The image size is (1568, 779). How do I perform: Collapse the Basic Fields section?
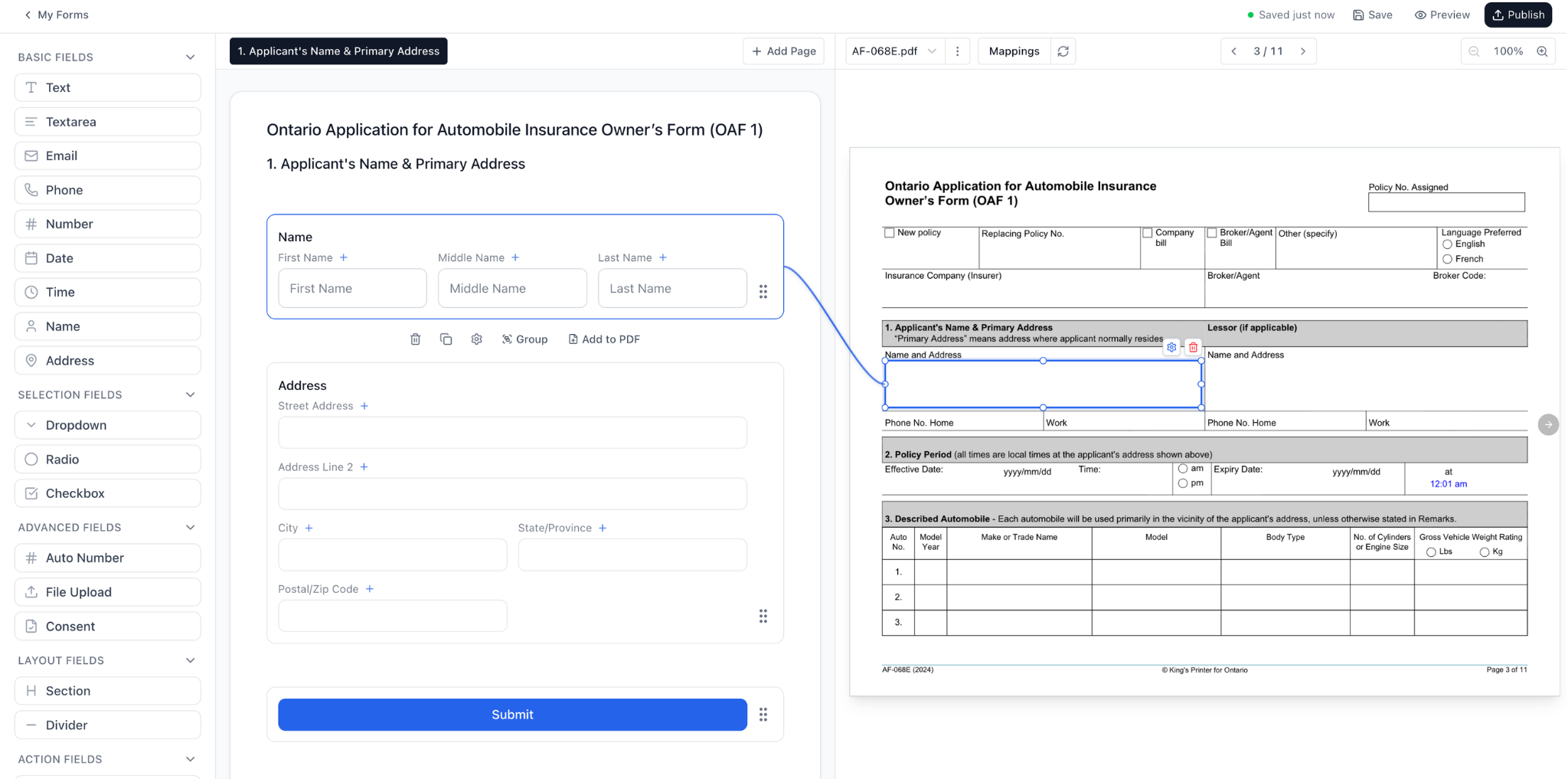click(x=190, y=57)
